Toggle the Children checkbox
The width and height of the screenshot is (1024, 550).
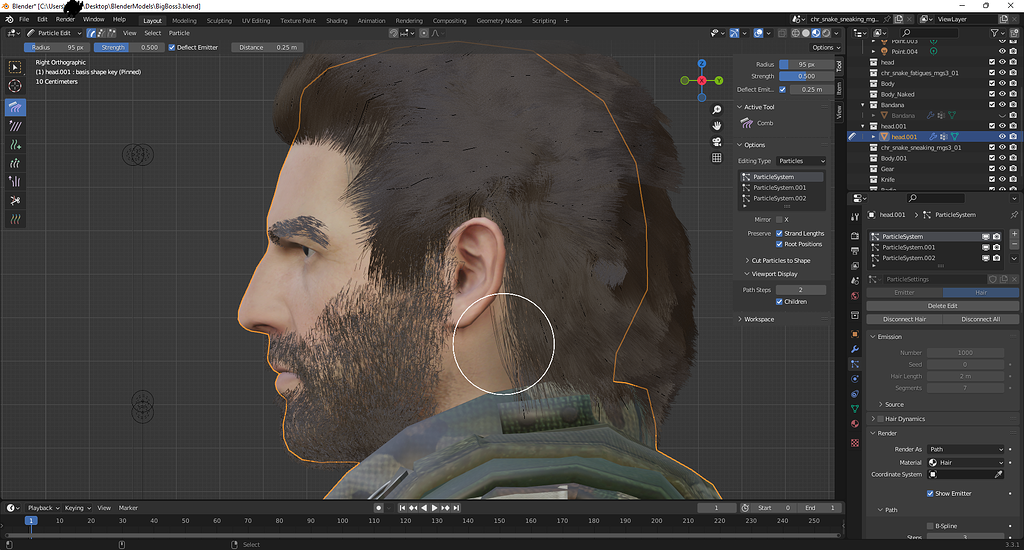[779, 302]
